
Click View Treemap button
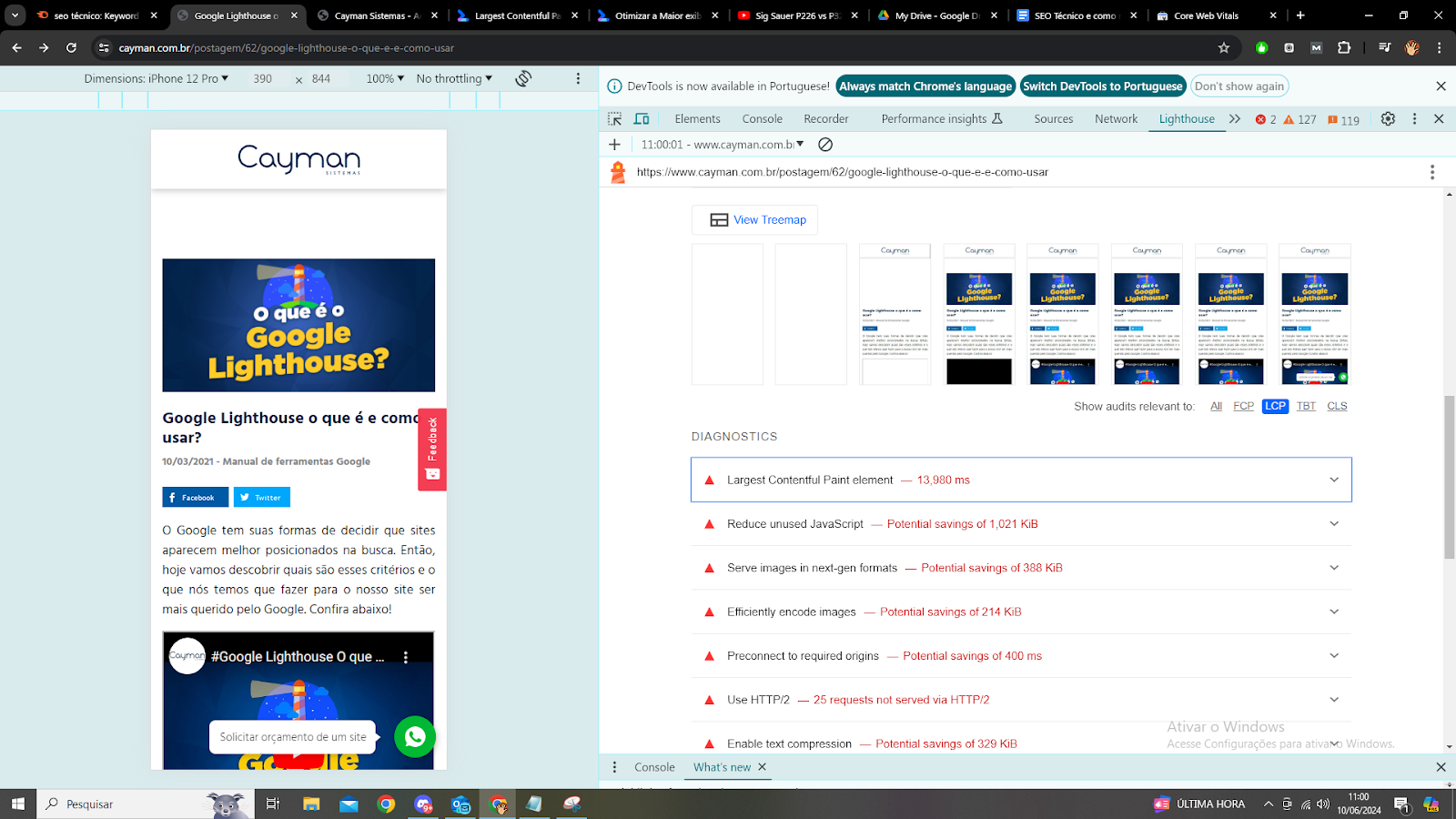click(755, 220)
